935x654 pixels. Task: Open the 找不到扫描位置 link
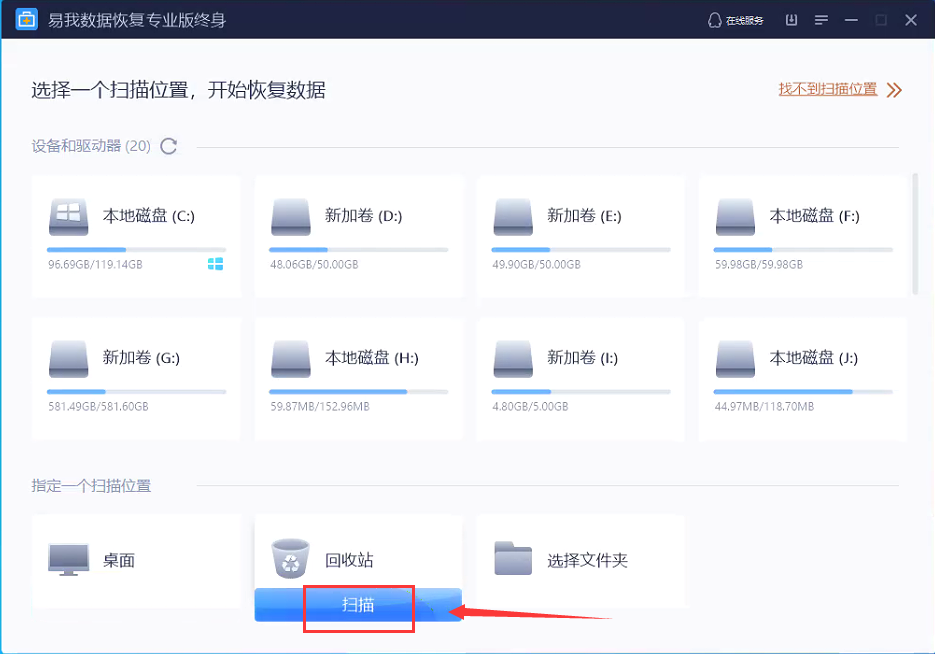[828, 89]
